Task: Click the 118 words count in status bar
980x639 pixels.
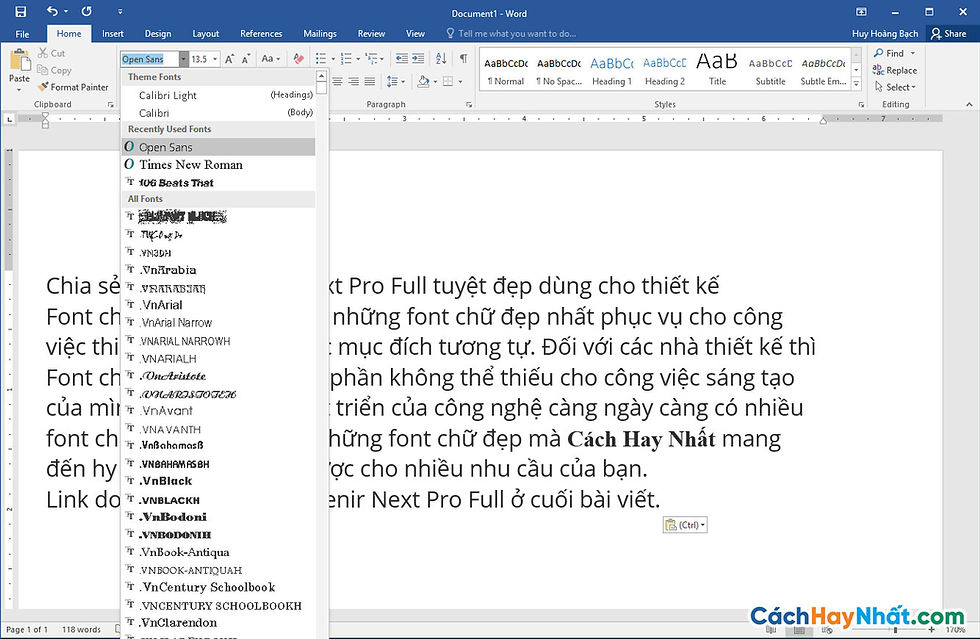Action: (81, 630)
